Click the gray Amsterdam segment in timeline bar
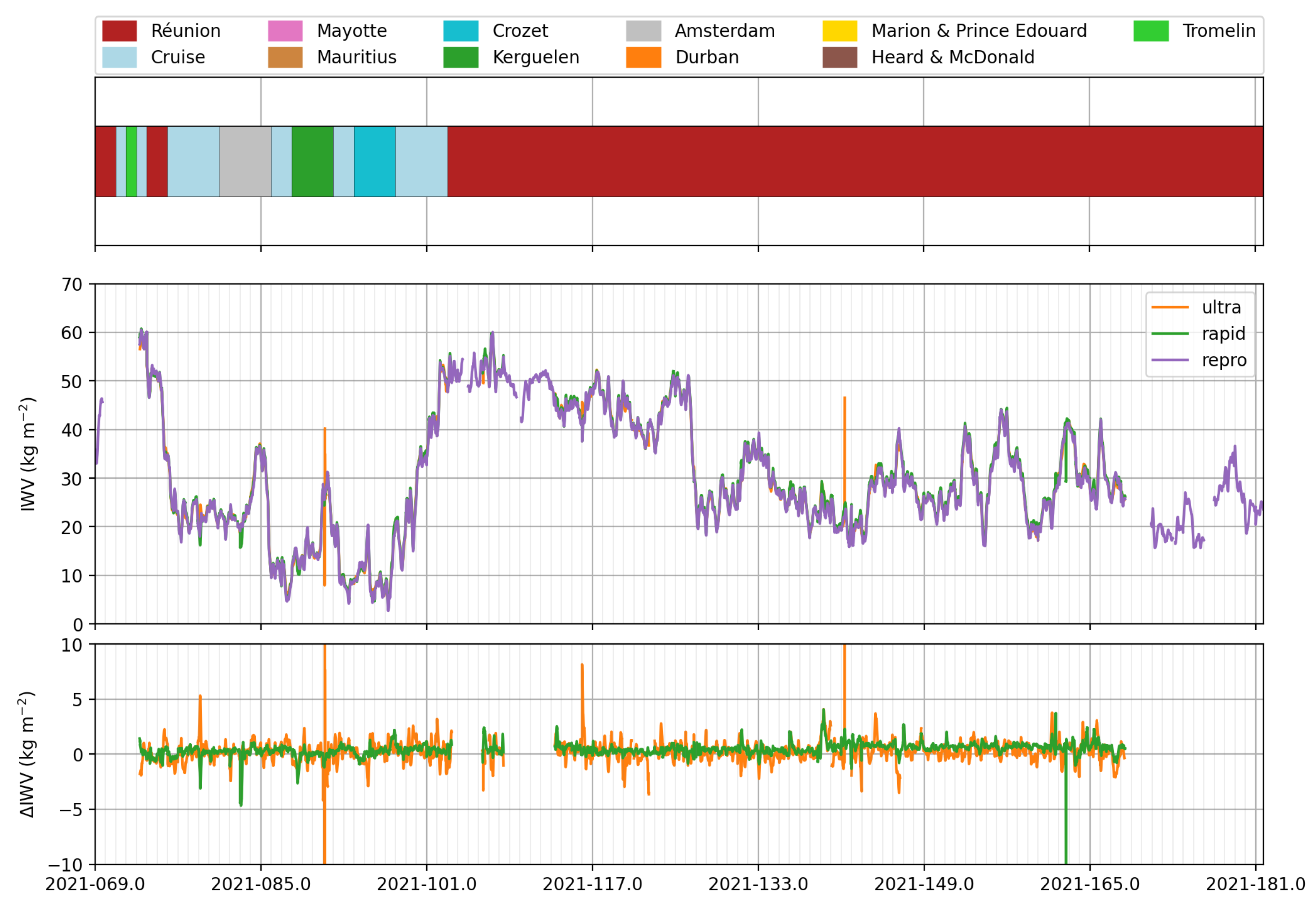1316x910 pixels. click(x=245, y=161)
